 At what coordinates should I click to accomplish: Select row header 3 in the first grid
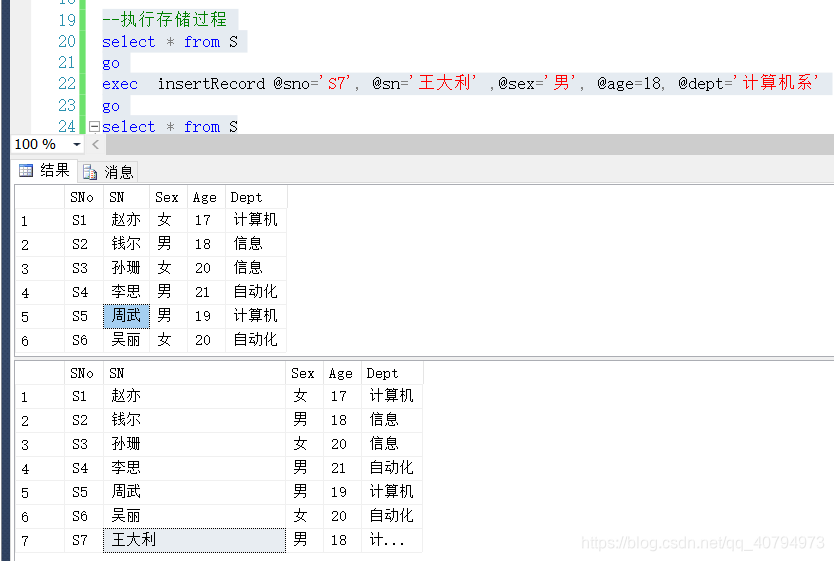[40, 269]
